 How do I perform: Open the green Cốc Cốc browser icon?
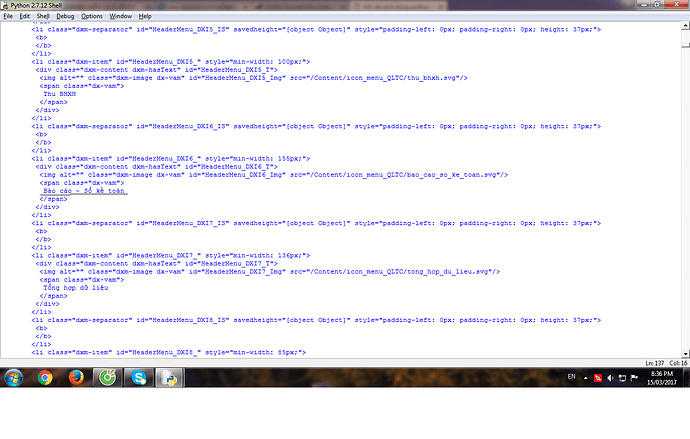pos(106,379)
